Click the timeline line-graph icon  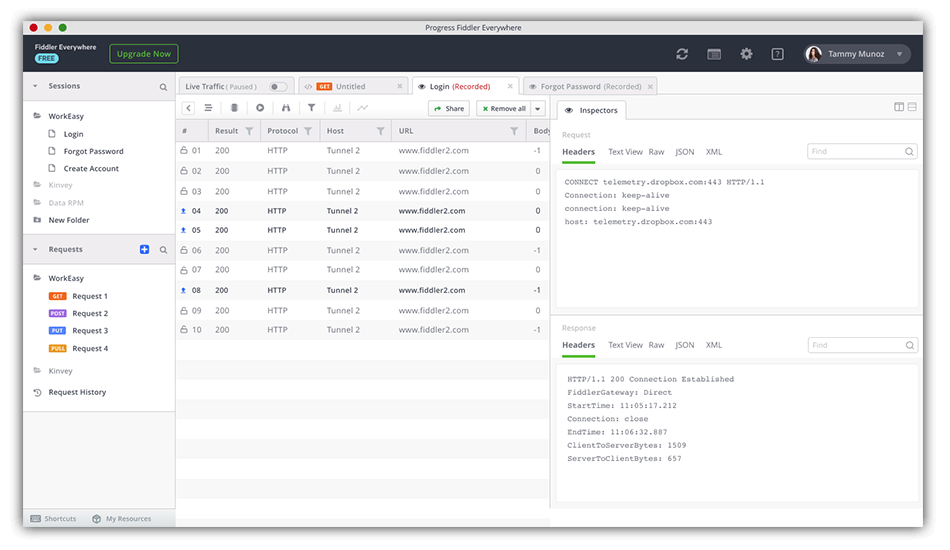coord(362,108)
